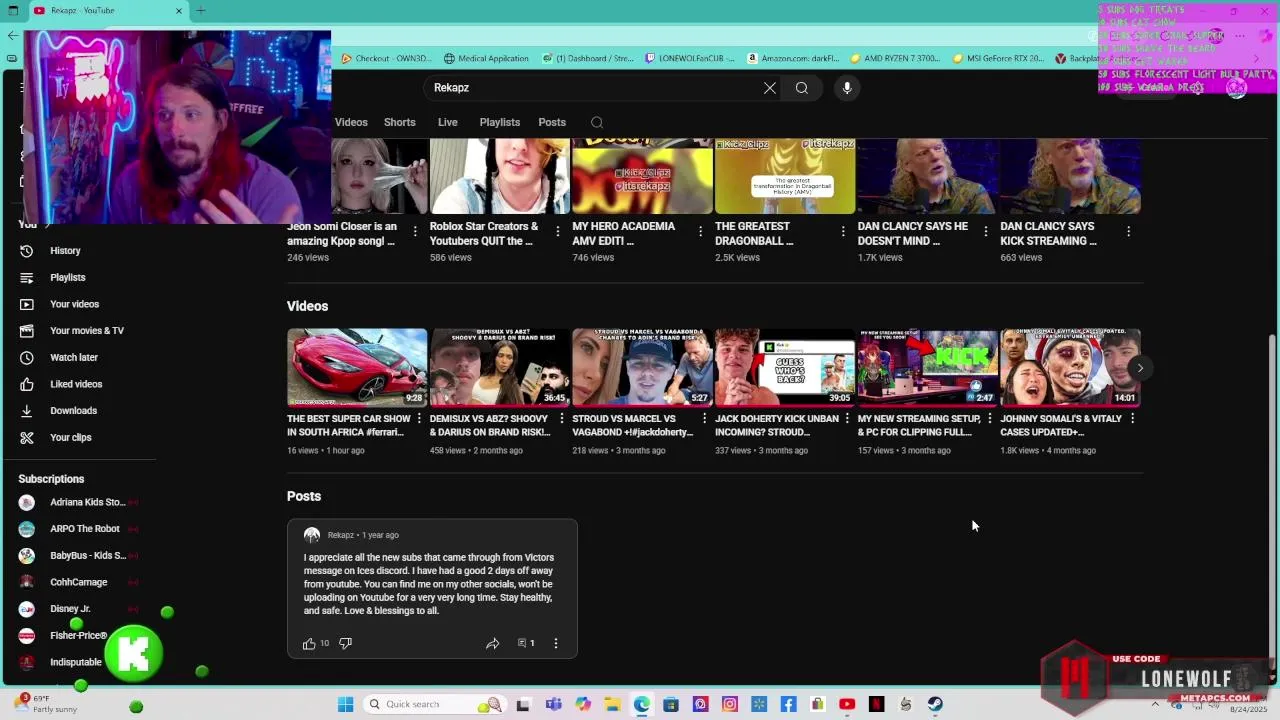
Task: Open File Explorer from taskbar
Action: pyautogui.click(x=612, y=705)
